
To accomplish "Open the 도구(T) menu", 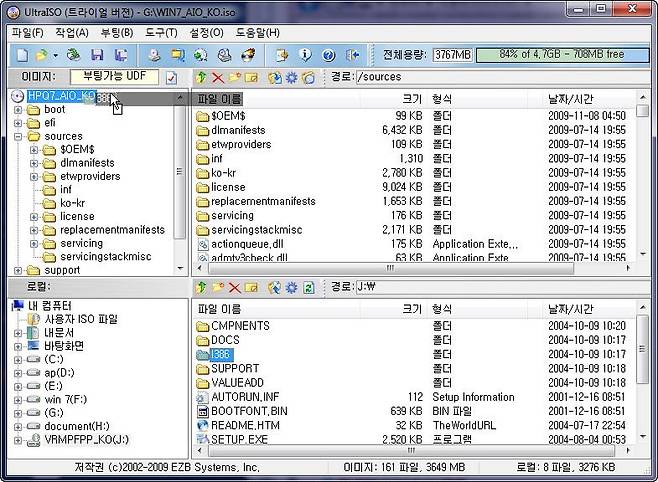I will [161, 33].
